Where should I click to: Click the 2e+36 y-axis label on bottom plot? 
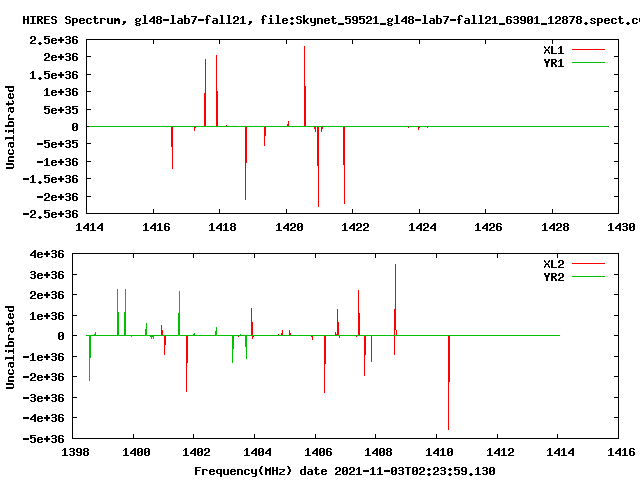47,295
